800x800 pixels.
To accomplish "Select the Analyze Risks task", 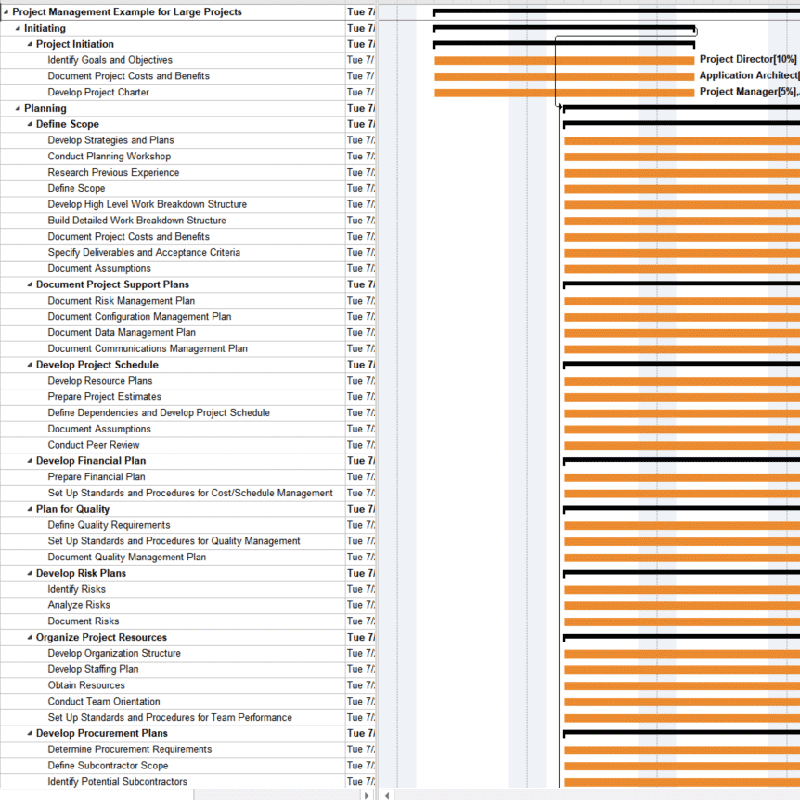I will coord(79,605).
